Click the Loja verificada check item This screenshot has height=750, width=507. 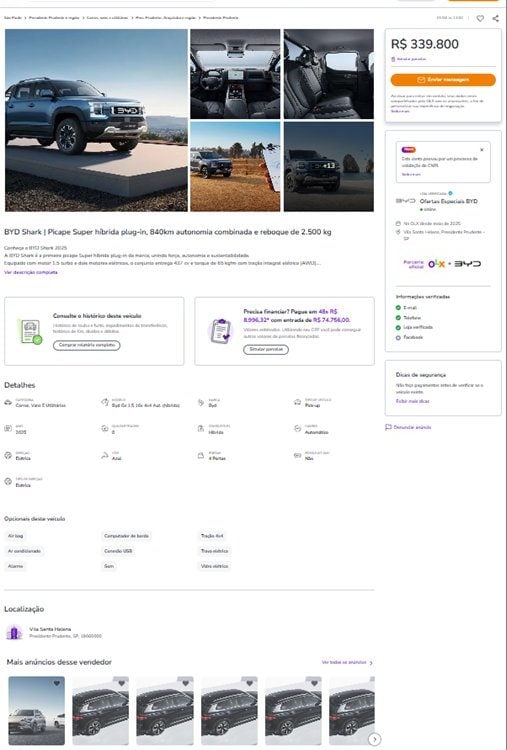pos(414,327)
